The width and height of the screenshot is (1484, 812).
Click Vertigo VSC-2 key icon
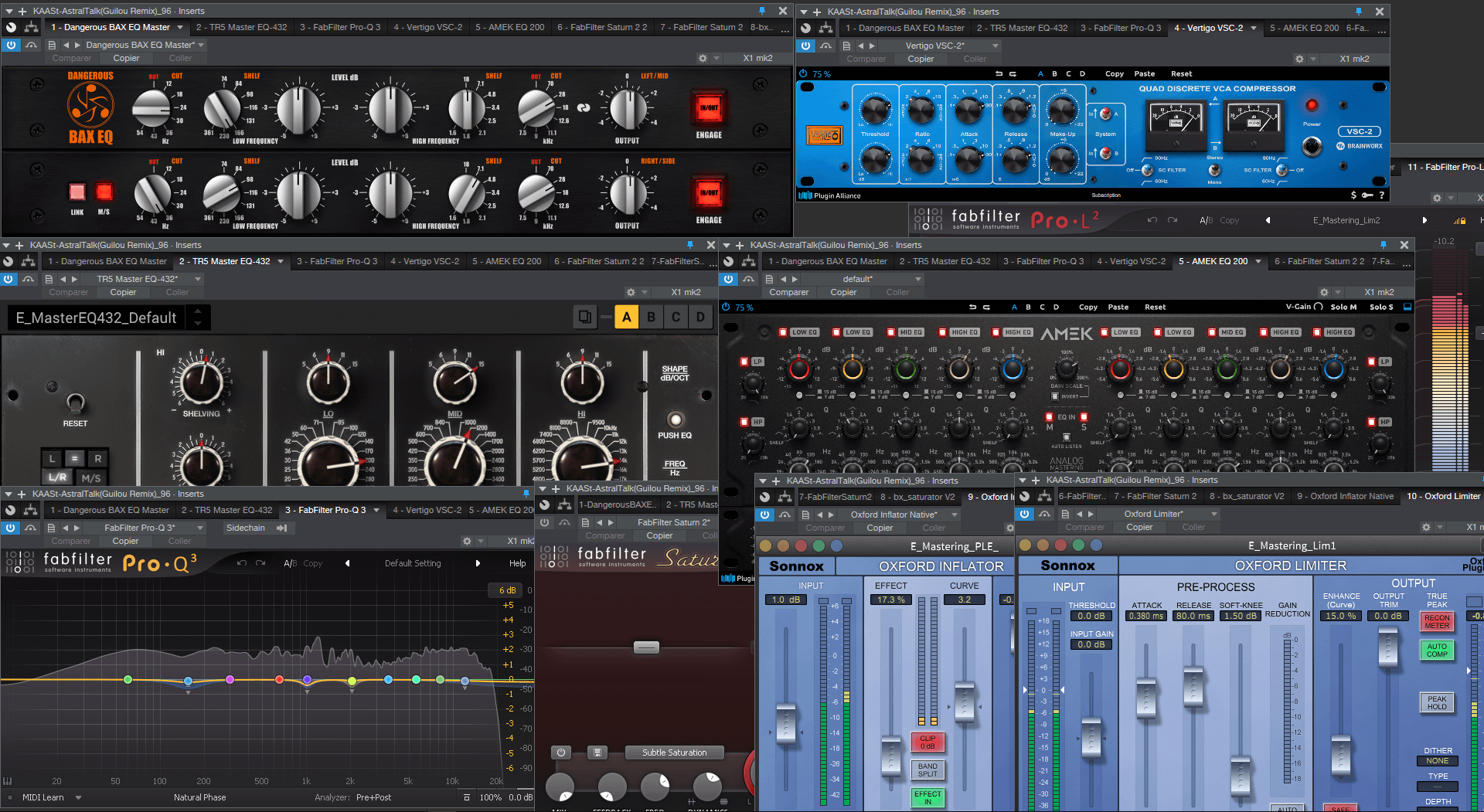click(1367, 195)
